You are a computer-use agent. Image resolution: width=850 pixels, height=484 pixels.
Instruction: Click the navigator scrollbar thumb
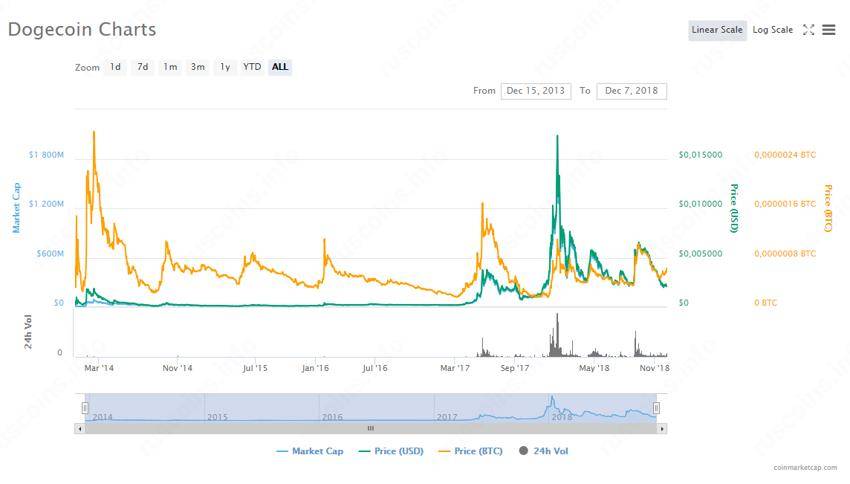pyautogui.click(x=371, y=428)
